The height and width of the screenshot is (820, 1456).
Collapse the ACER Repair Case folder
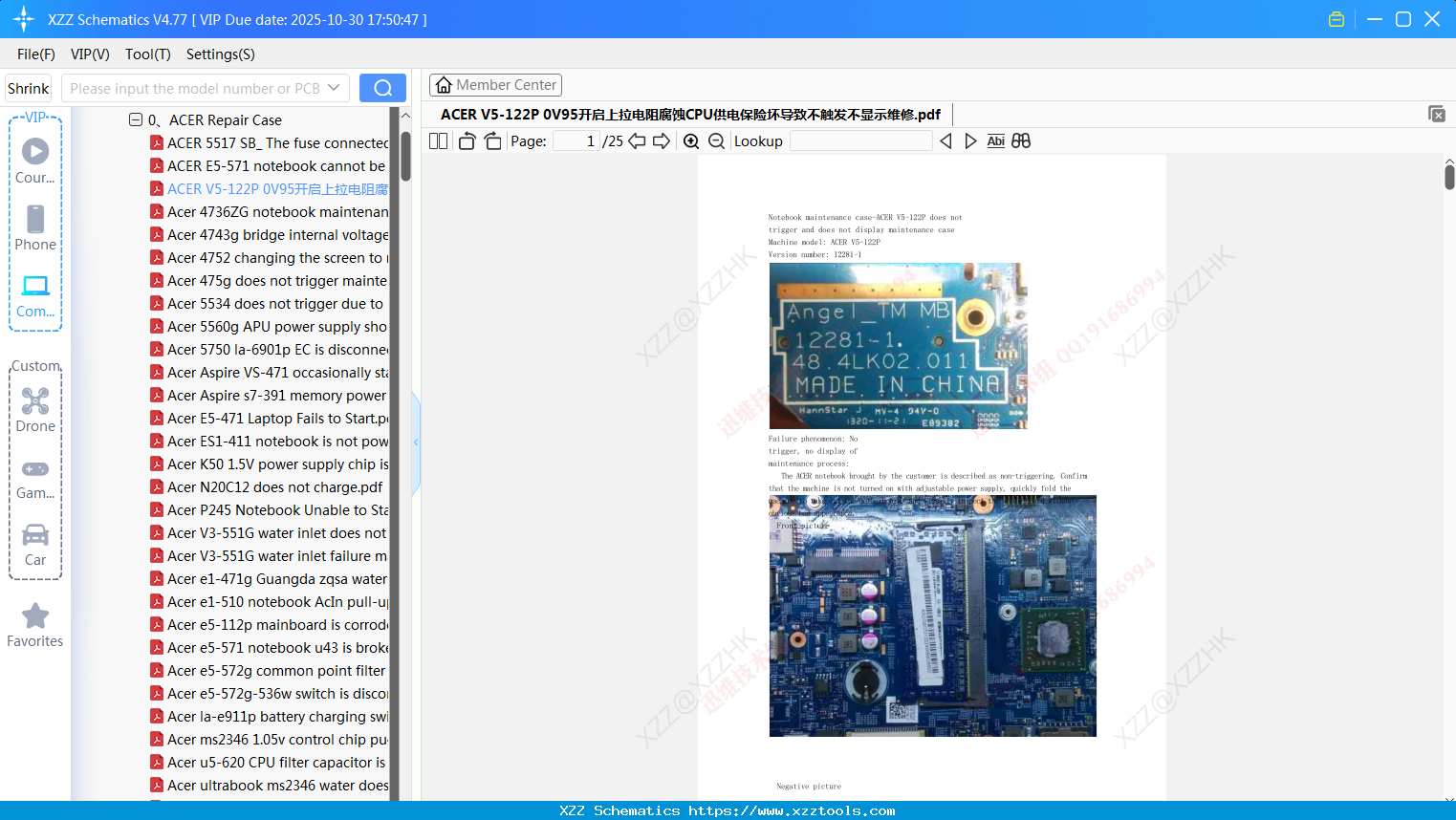click(x=136, y=119)
